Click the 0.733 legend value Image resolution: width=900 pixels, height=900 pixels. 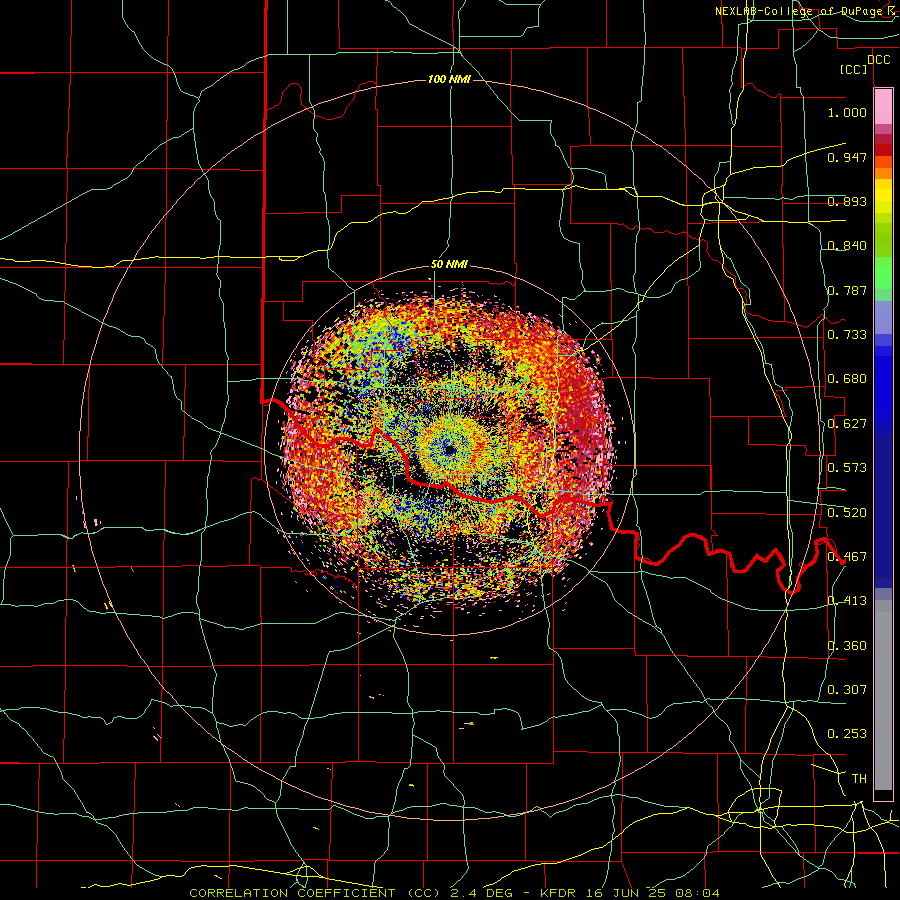click(847, 335)
